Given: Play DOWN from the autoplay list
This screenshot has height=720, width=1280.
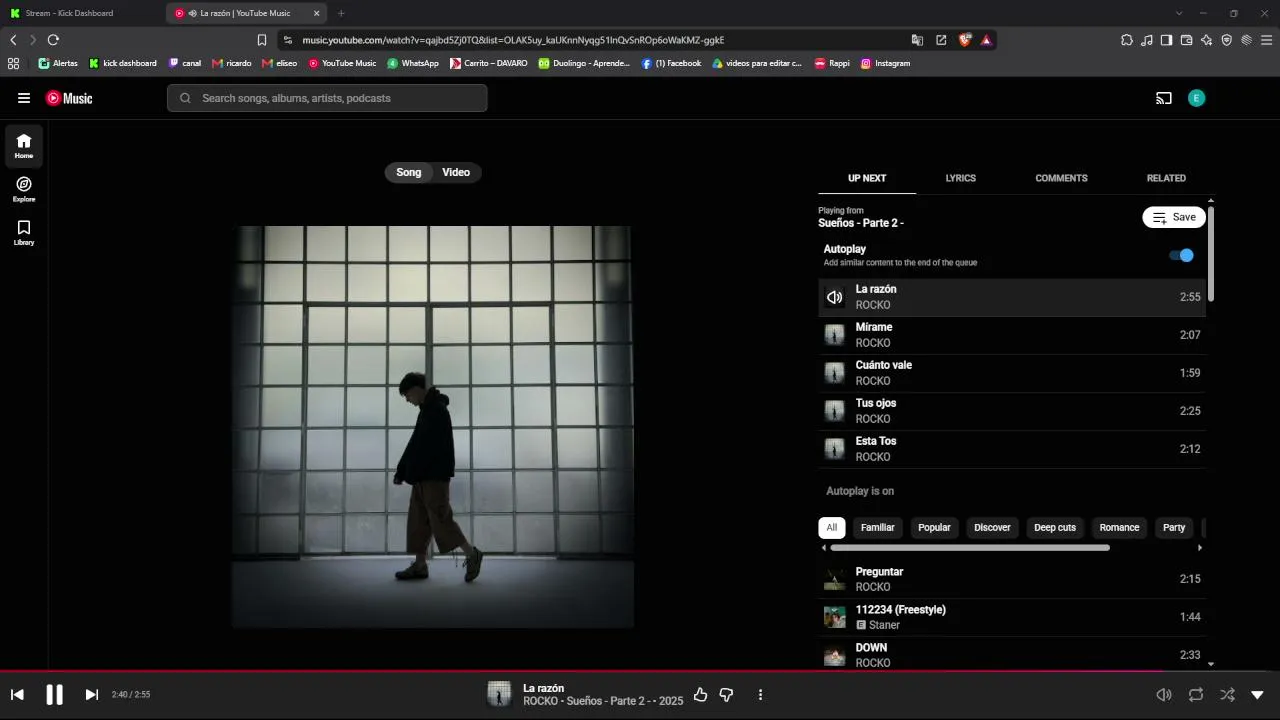Looking at the screenshot, I should tap(1012, 655).
